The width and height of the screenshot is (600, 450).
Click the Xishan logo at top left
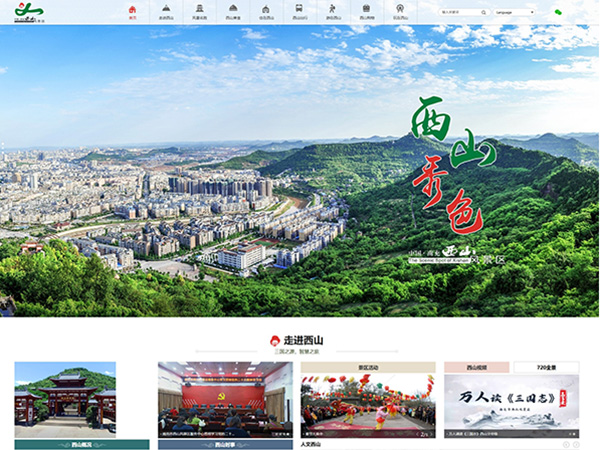point(30,12)
